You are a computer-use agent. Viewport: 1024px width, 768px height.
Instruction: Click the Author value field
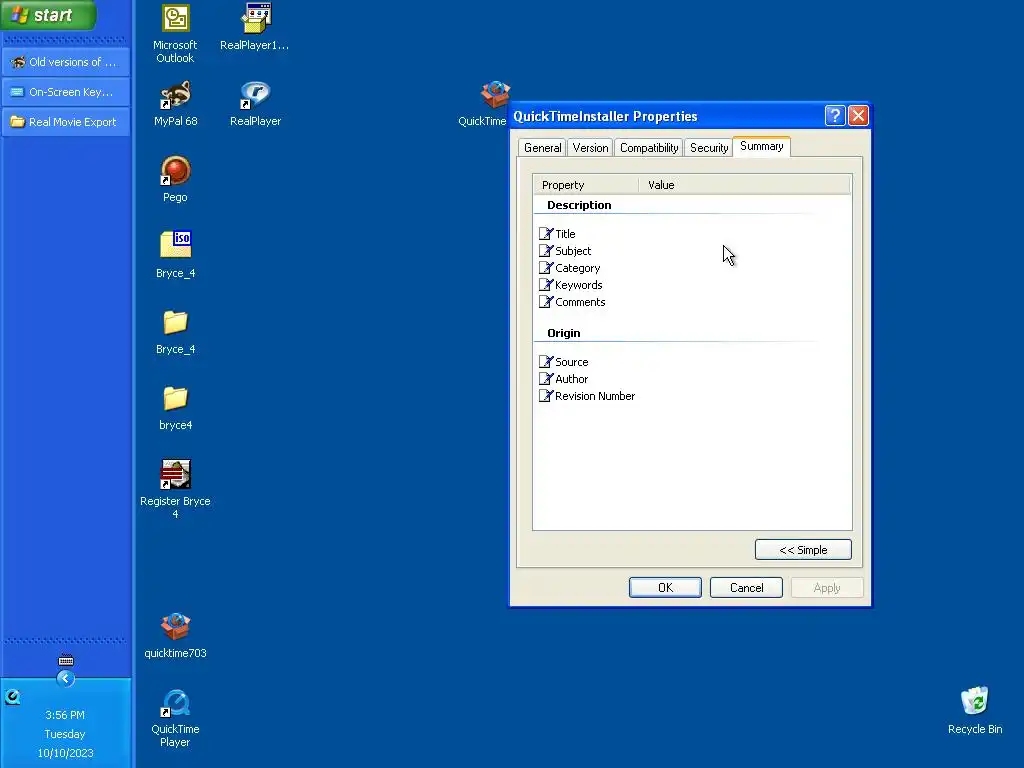click(744, 379)
